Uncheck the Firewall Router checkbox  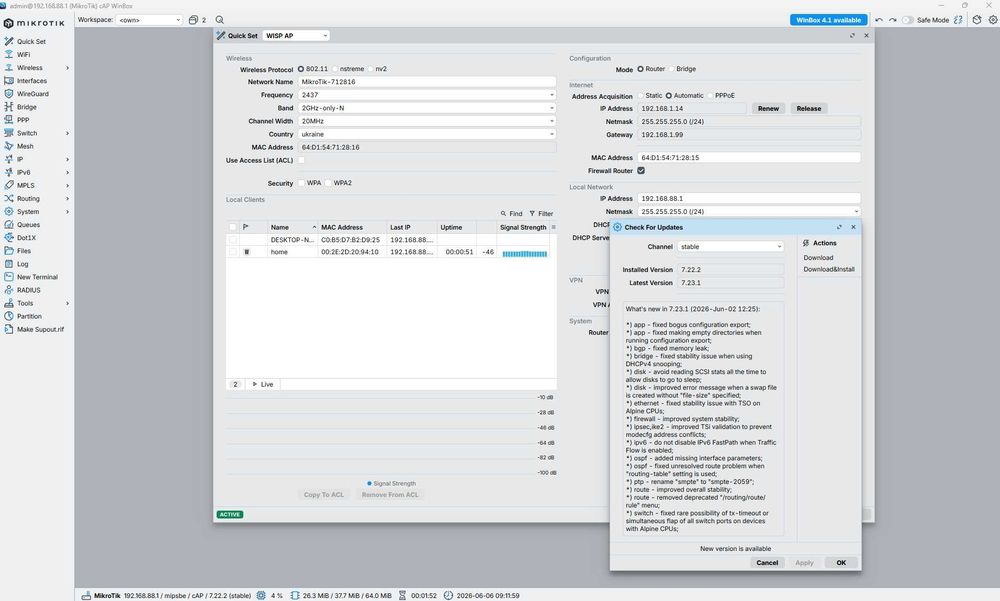tap(641, 171)
